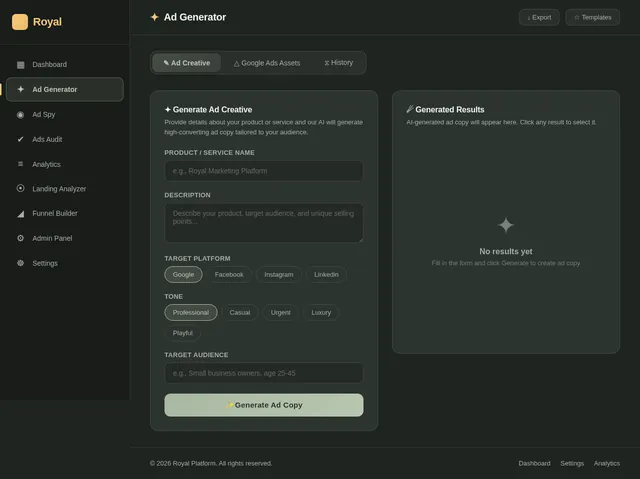Screen dimensions: 640x479
Task: Open Admin Panel gear icon
Action: (20, 238)
